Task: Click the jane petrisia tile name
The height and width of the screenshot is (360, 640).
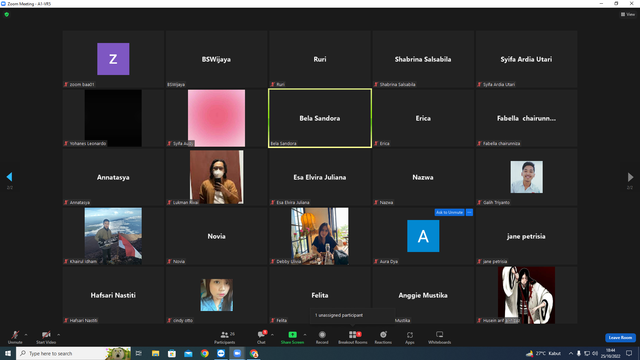Action: [526, 236]
